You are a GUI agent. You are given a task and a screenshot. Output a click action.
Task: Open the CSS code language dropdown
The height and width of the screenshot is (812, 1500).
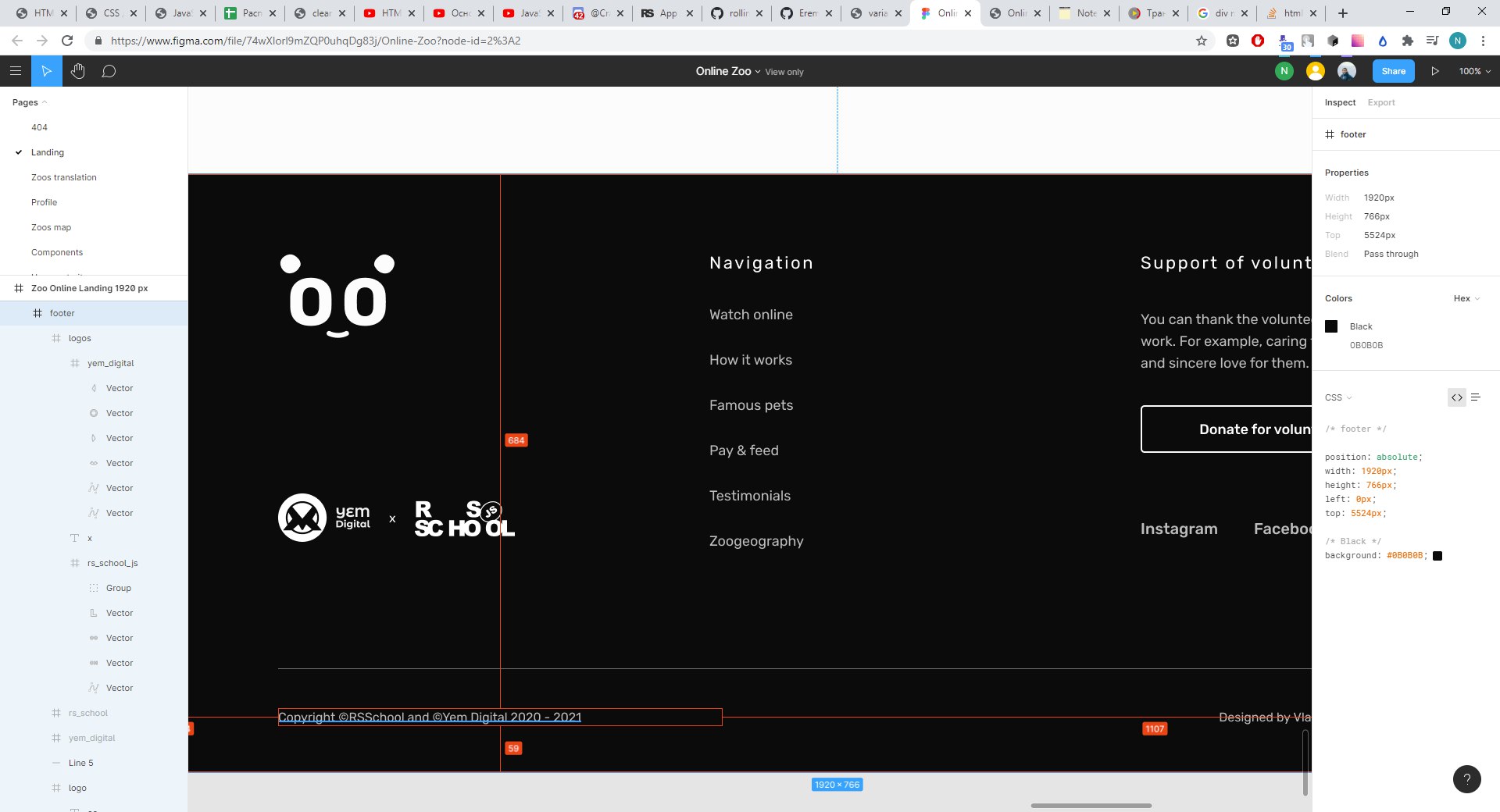[x=1337, y=397]
